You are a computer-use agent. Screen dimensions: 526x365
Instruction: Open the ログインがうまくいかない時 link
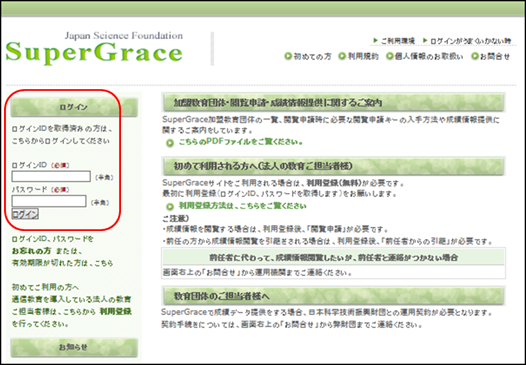[x=471, y=41]
